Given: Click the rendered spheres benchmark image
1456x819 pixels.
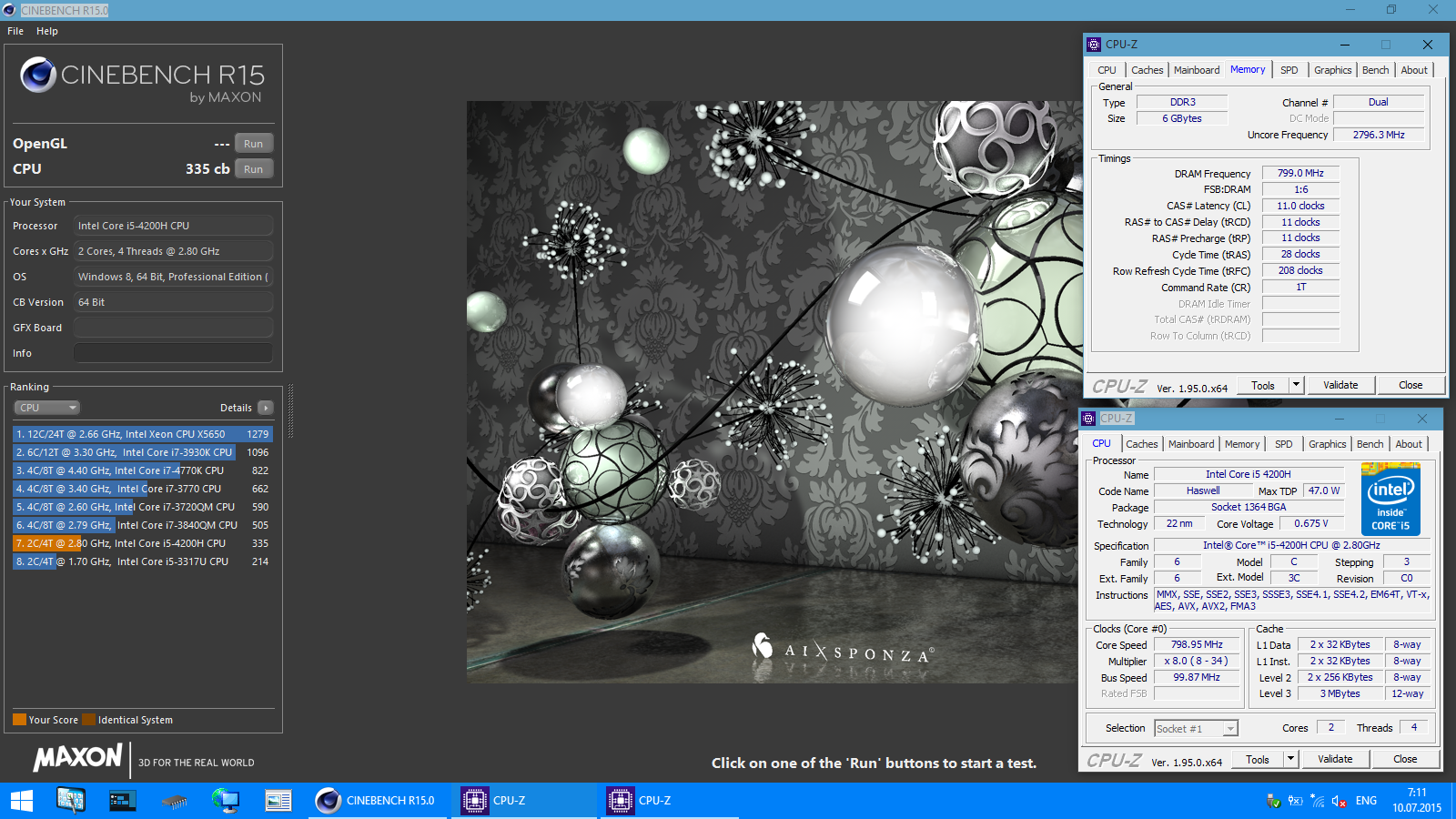Looking at the screenshot, I should 773,392.
